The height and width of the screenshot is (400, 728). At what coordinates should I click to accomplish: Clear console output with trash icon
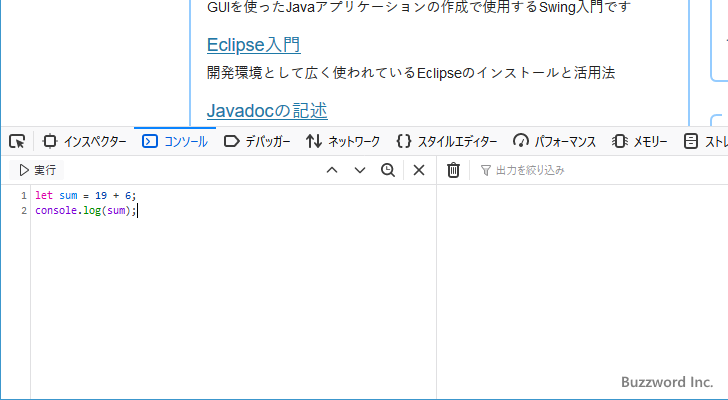tap(453, 170)
